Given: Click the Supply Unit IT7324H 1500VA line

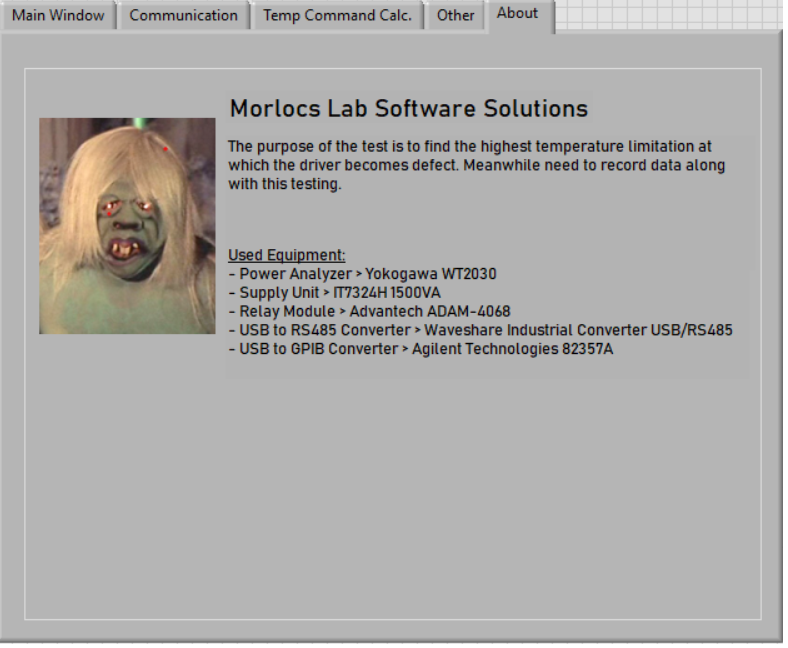Looking at the screenshot, I should (x=334, y=293).
